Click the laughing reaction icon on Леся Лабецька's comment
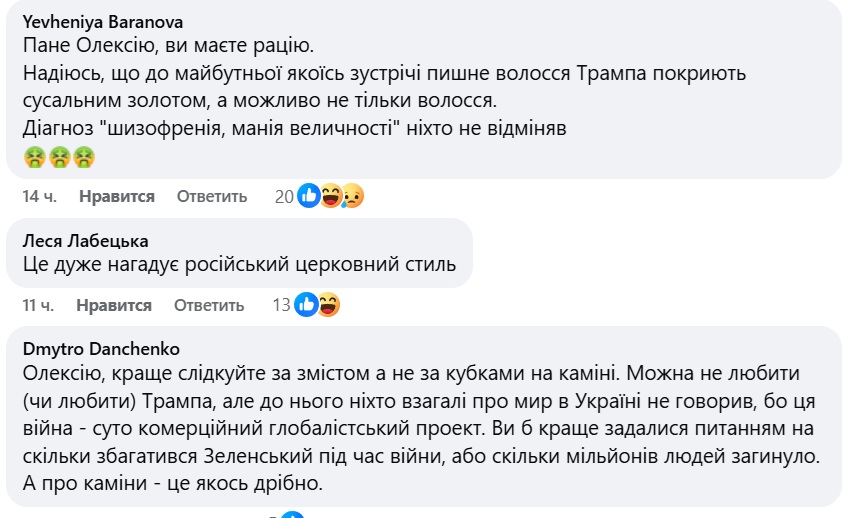The height and width of the screenshot is (518, 851). 328,305
